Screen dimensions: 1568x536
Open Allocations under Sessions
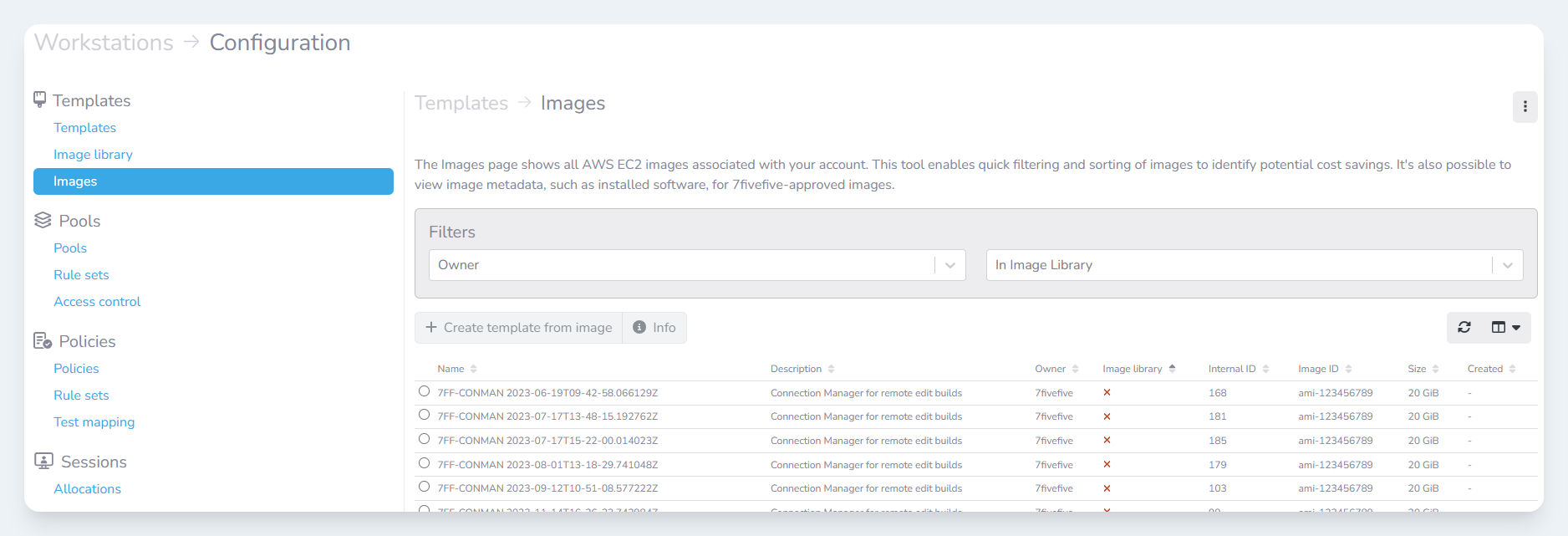(87, 489)
